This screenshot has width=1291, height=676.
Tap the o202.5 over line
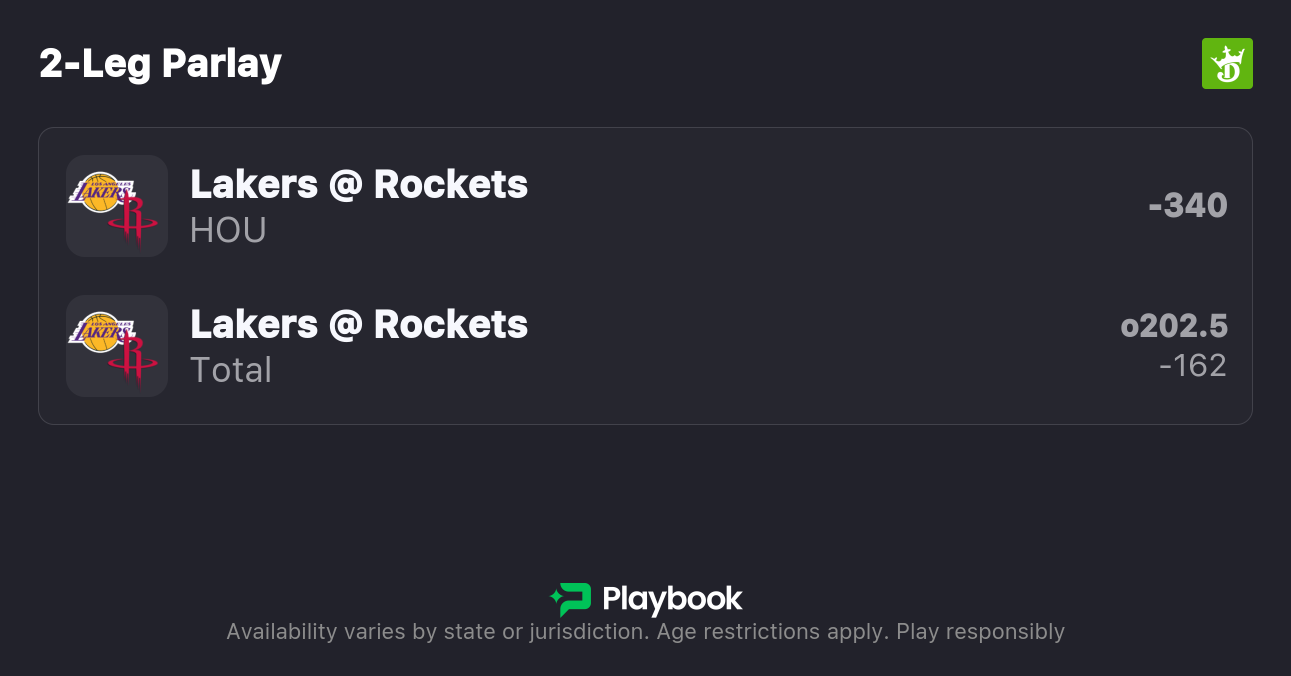coord(1174,326)
